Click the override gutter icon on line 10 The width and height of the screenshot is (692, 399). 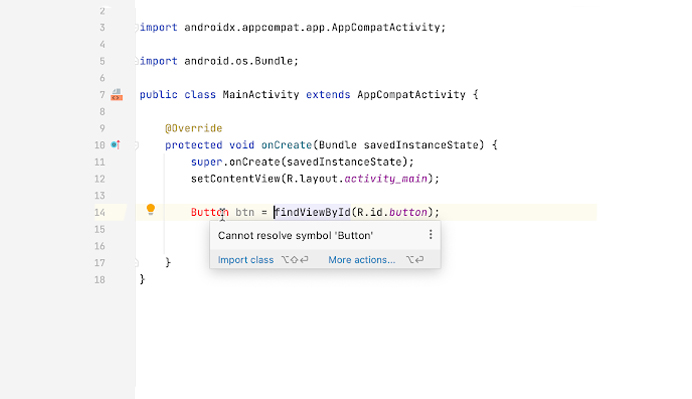point(116,145)
